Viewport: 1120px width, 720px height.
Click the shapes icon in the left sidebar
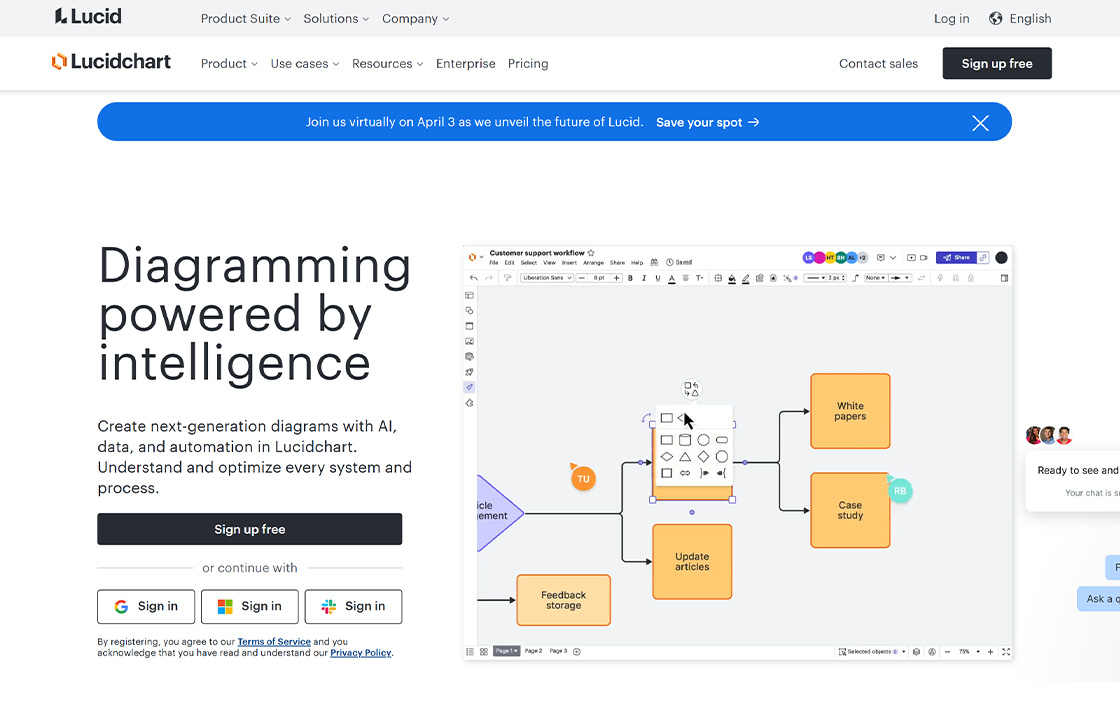pyautogui.click(x=469, y=311)
